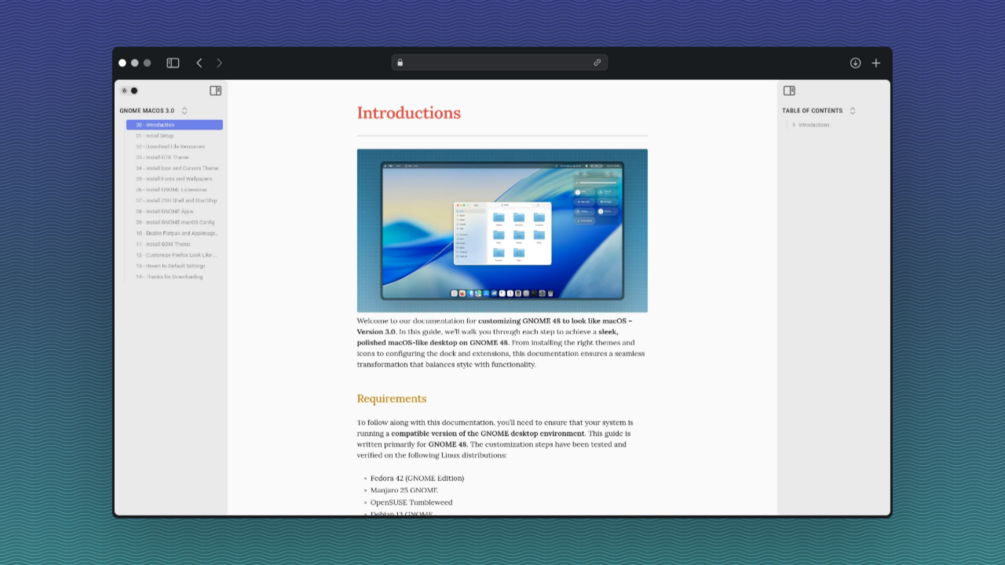Expand the Introductions chevron in table of contents

[793, 125]
